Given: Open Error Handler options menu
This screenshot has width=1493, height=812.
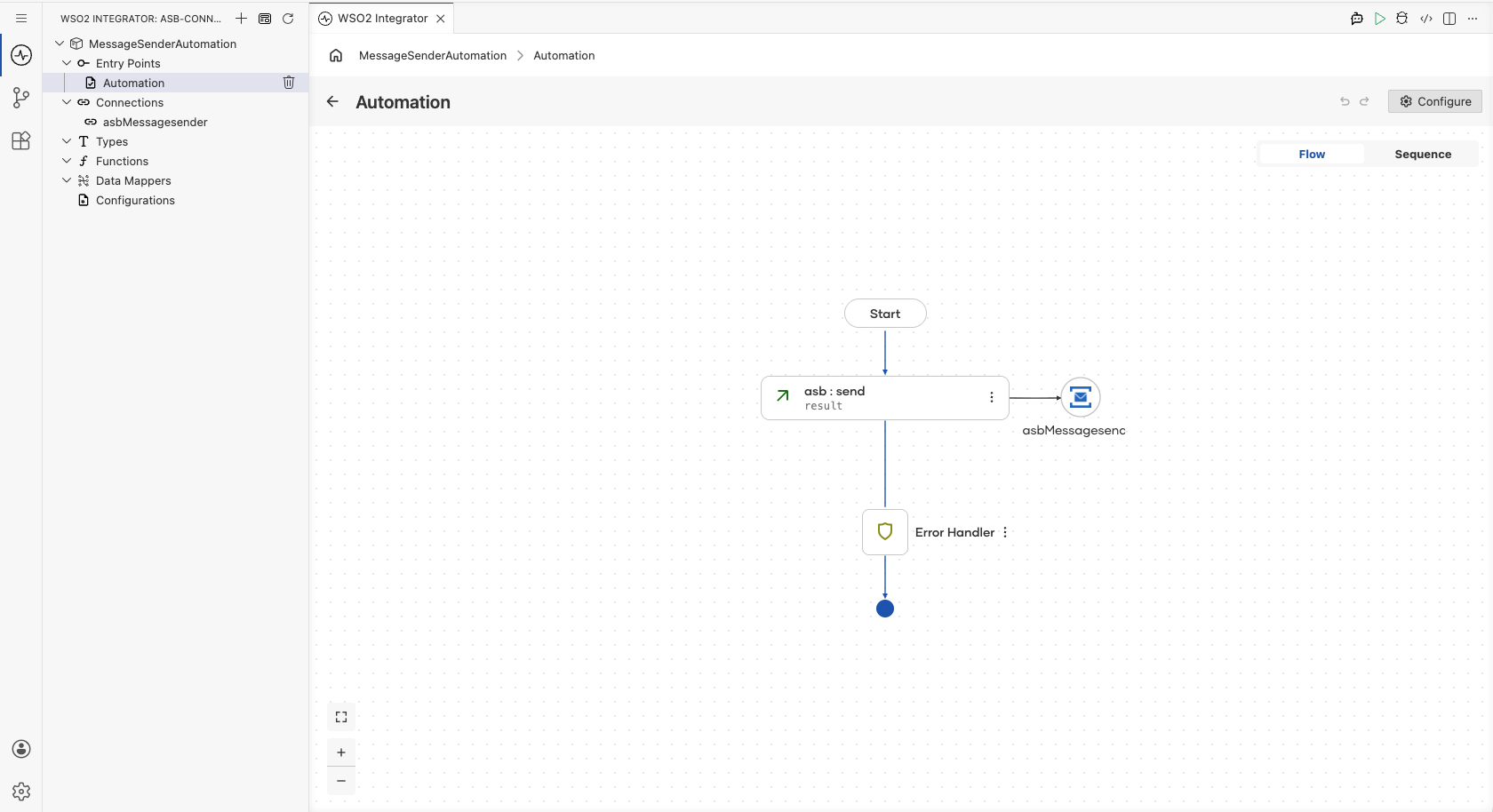Looking at the screenshot, I should (1005, 532).
